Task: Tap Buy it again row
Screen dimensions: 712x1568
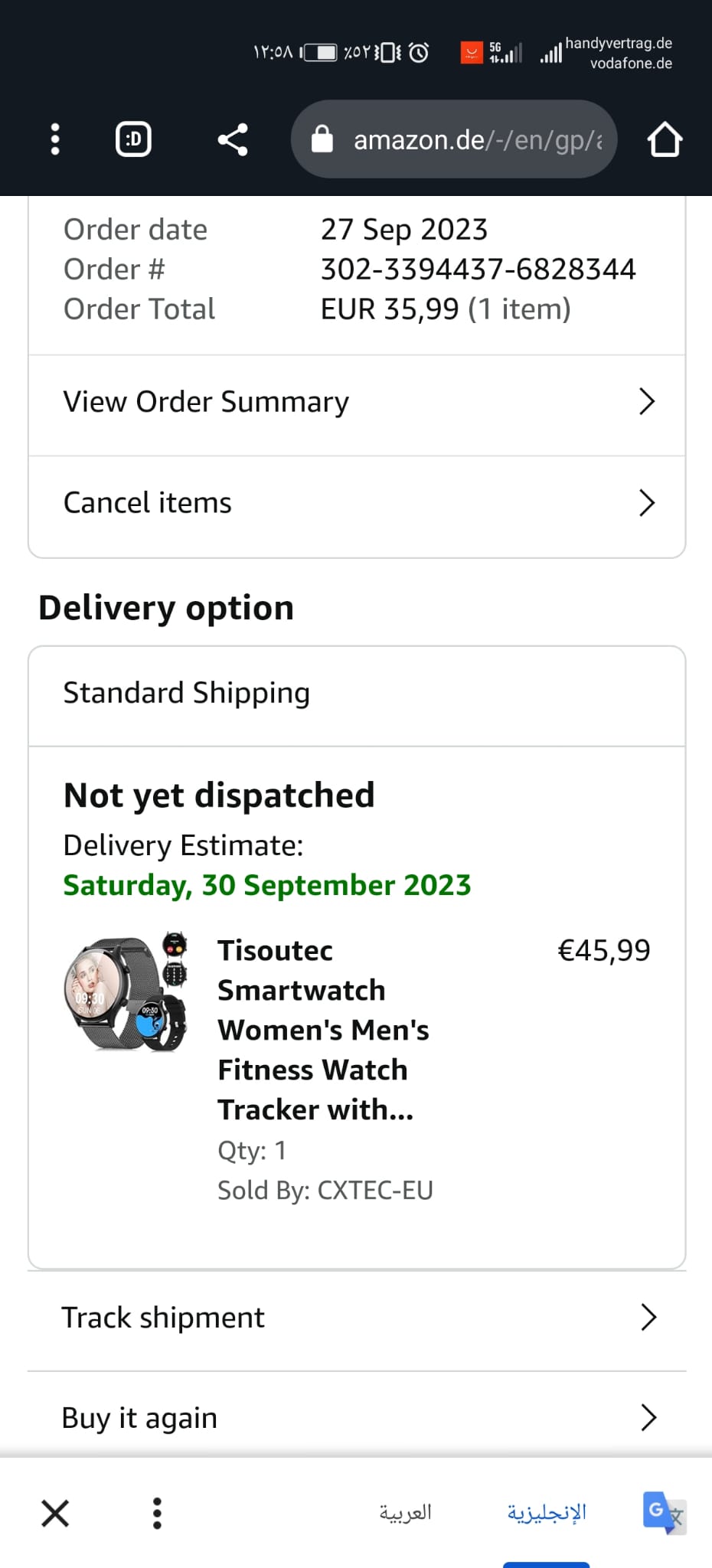Action: pyautogui.click(x=356, y=1418)
